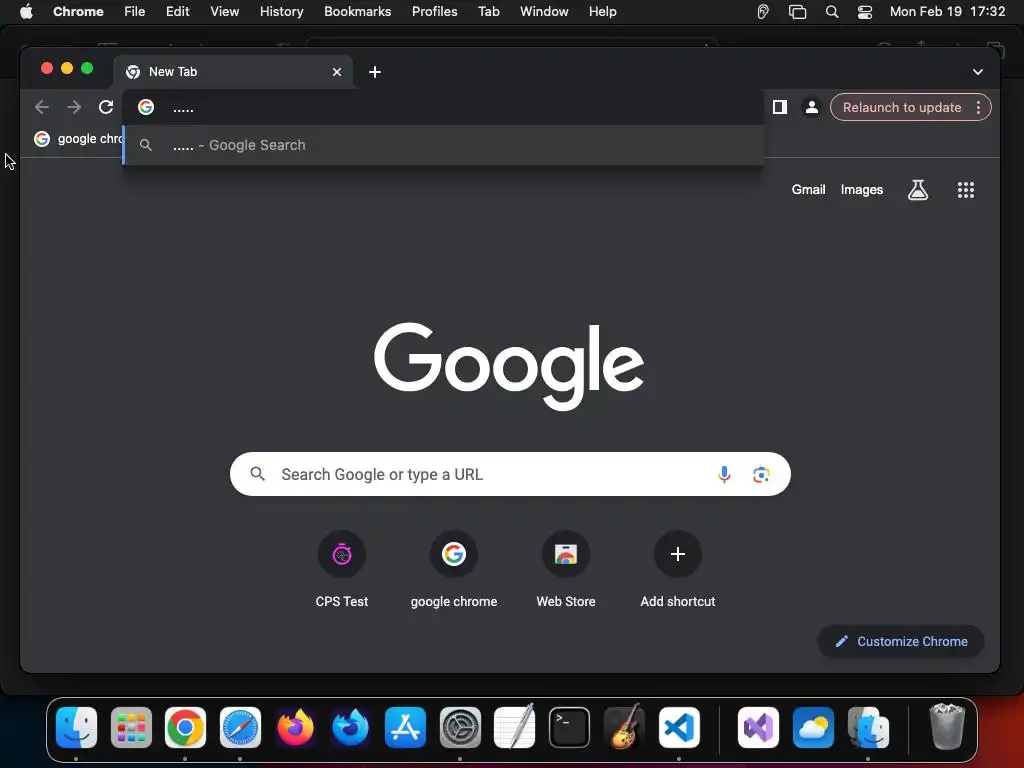Screen dimensions: 1024x768
Task: Open Search Labs flask icon
Action: [918, 190]
